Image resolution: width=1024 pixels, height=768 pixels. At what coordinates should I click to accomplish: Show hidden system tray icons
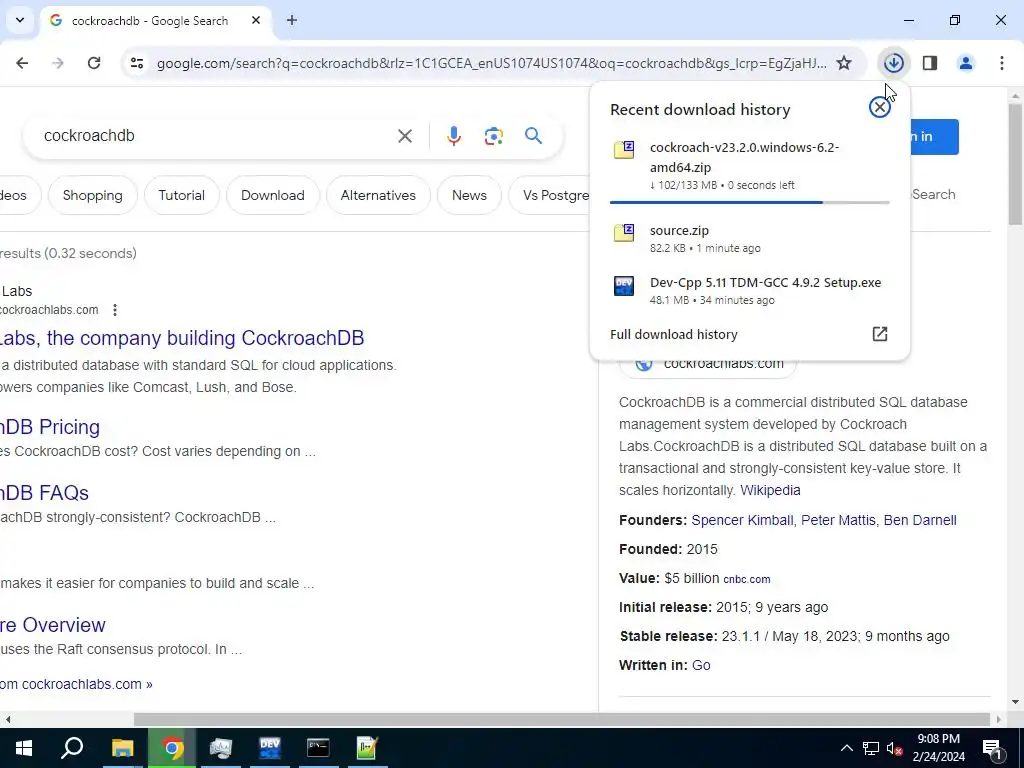[846, 748]
